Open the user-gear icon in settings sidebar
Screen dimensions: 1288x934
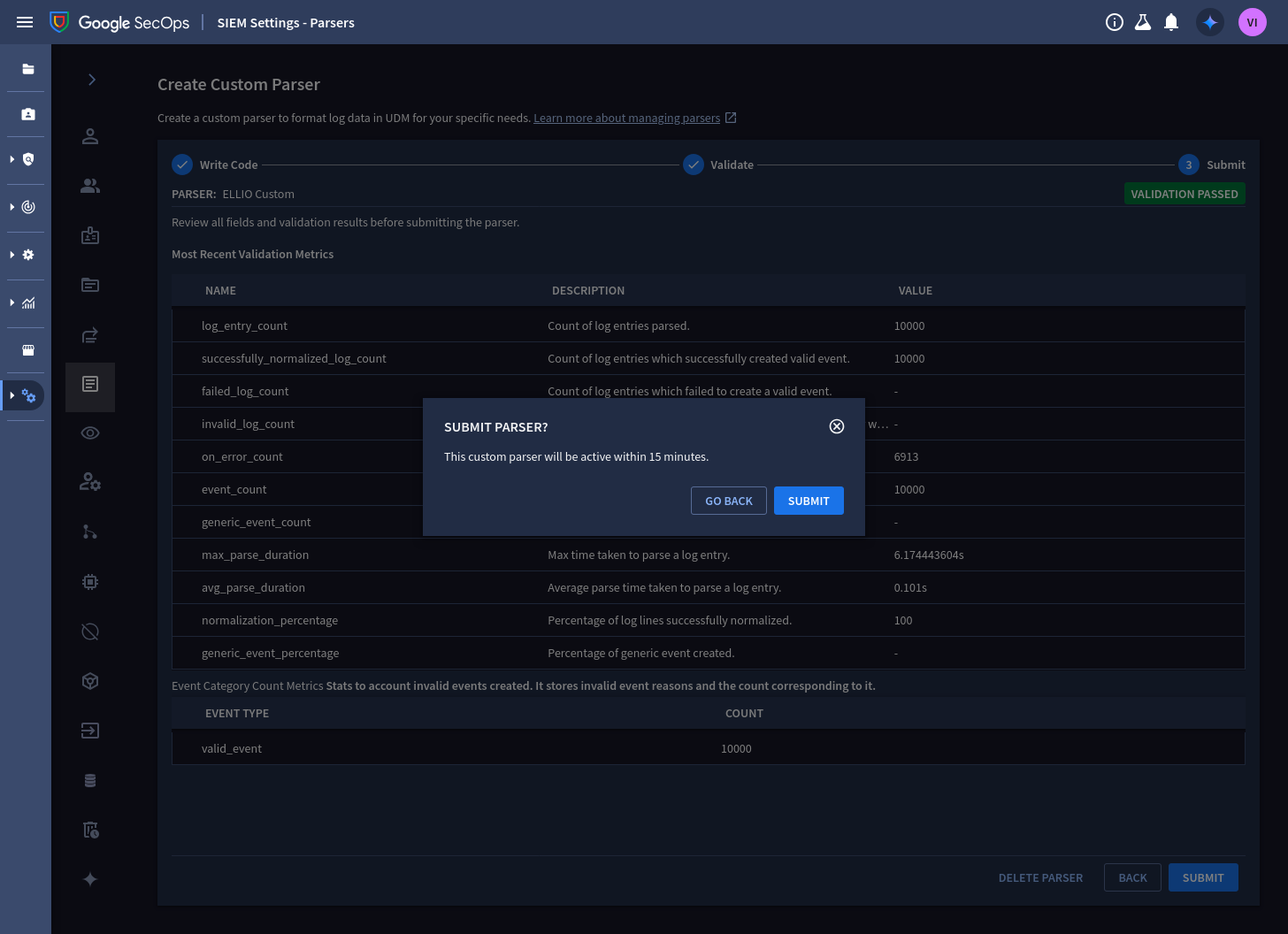[x=90, y=483]
